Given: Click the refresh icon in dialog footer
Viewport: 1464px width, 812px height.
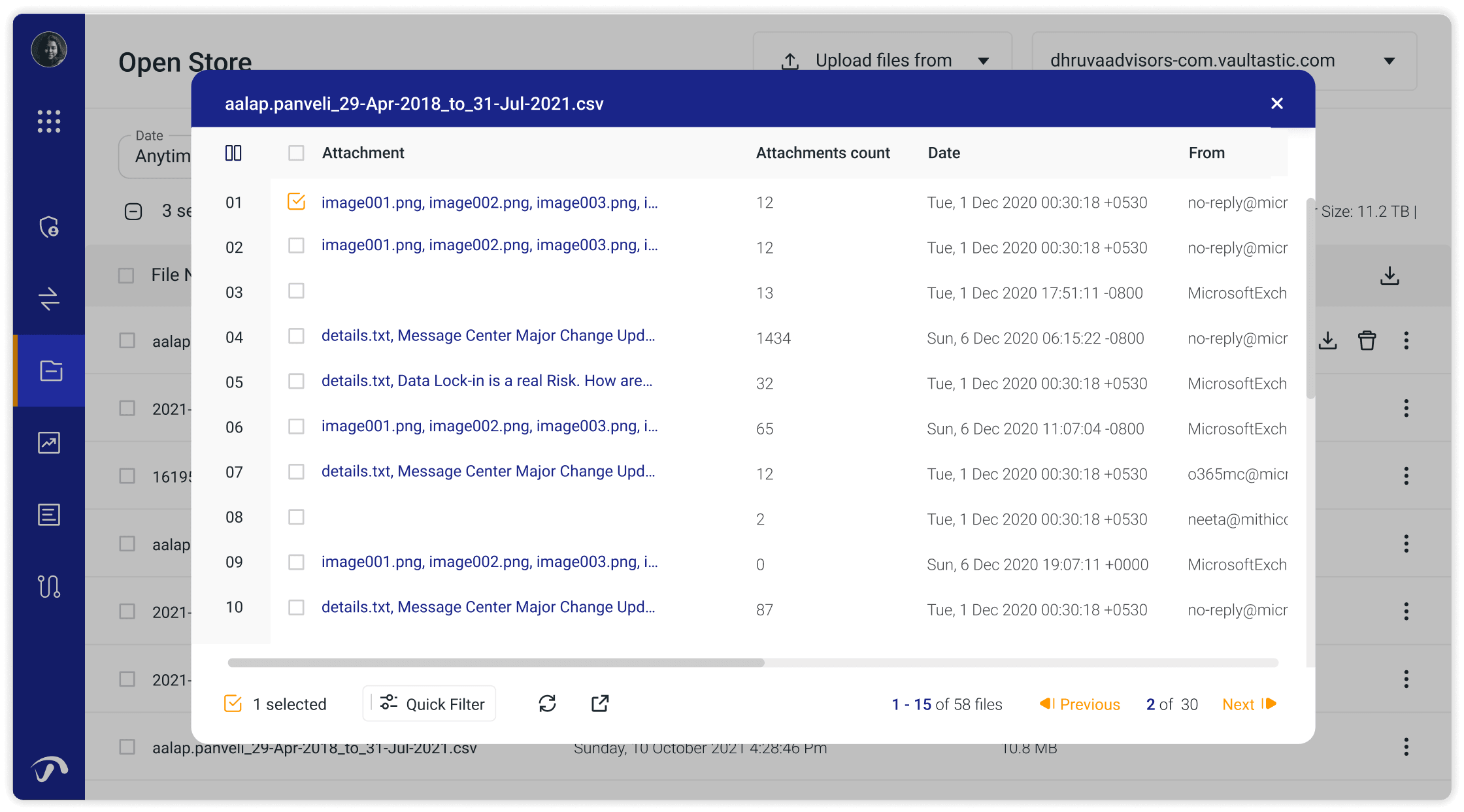Looking at the screenshot, I should (547, 704).
